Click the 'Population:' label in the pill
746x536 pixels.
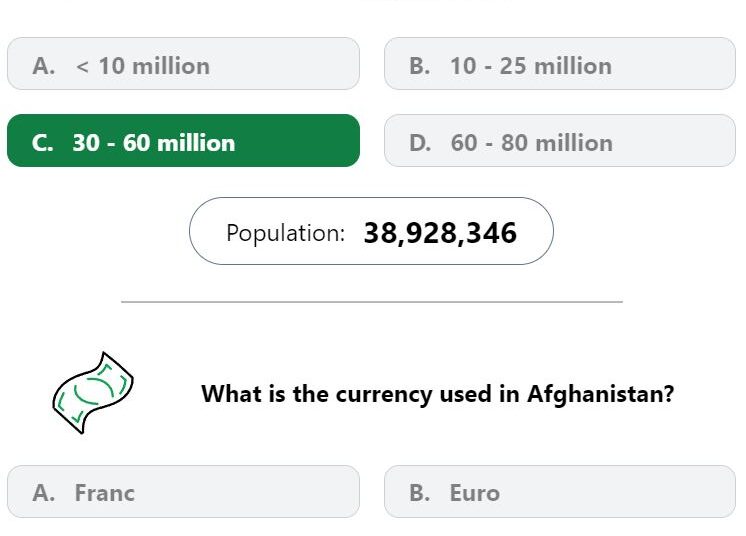click(285, 233)
